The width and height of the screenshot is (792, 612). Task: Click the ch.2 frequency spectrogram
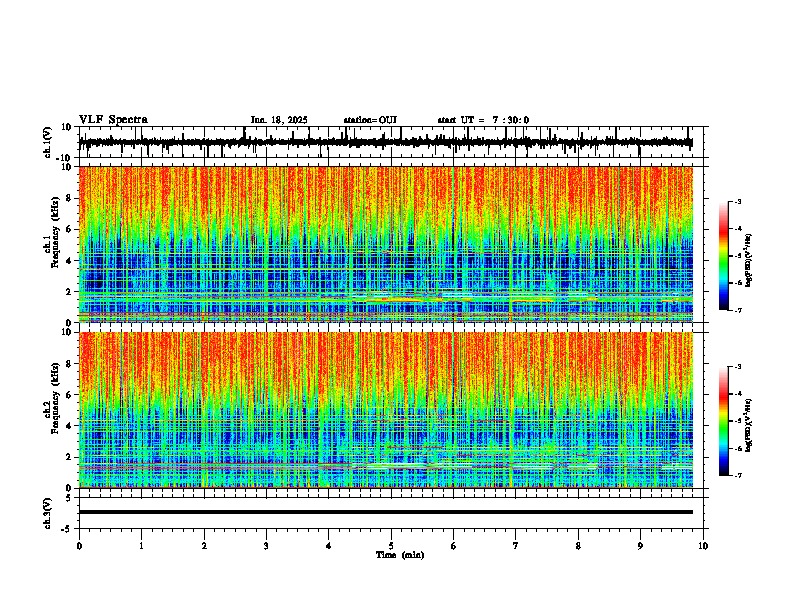click(386, 410)
